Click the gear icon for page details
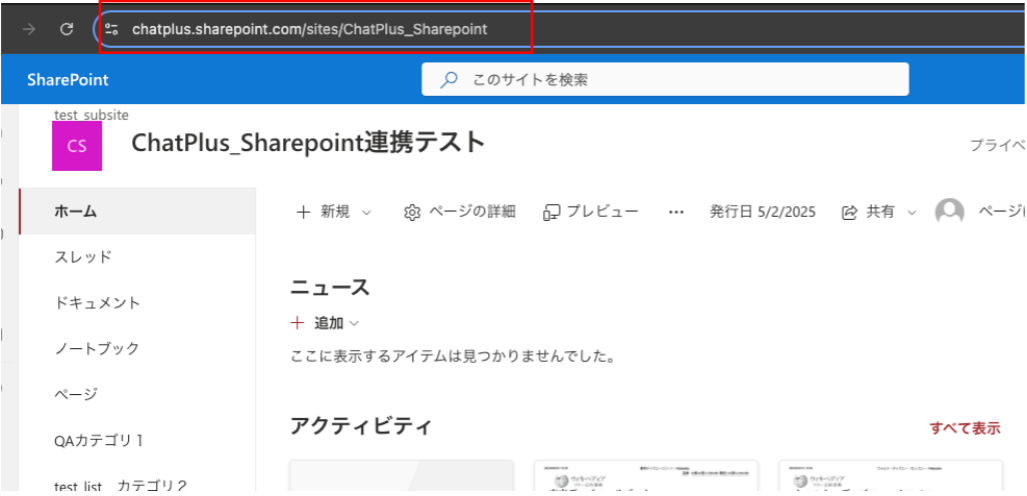The height and width of the screenshot is (496, 1027). pyautogui.click(x=412, y=212)
